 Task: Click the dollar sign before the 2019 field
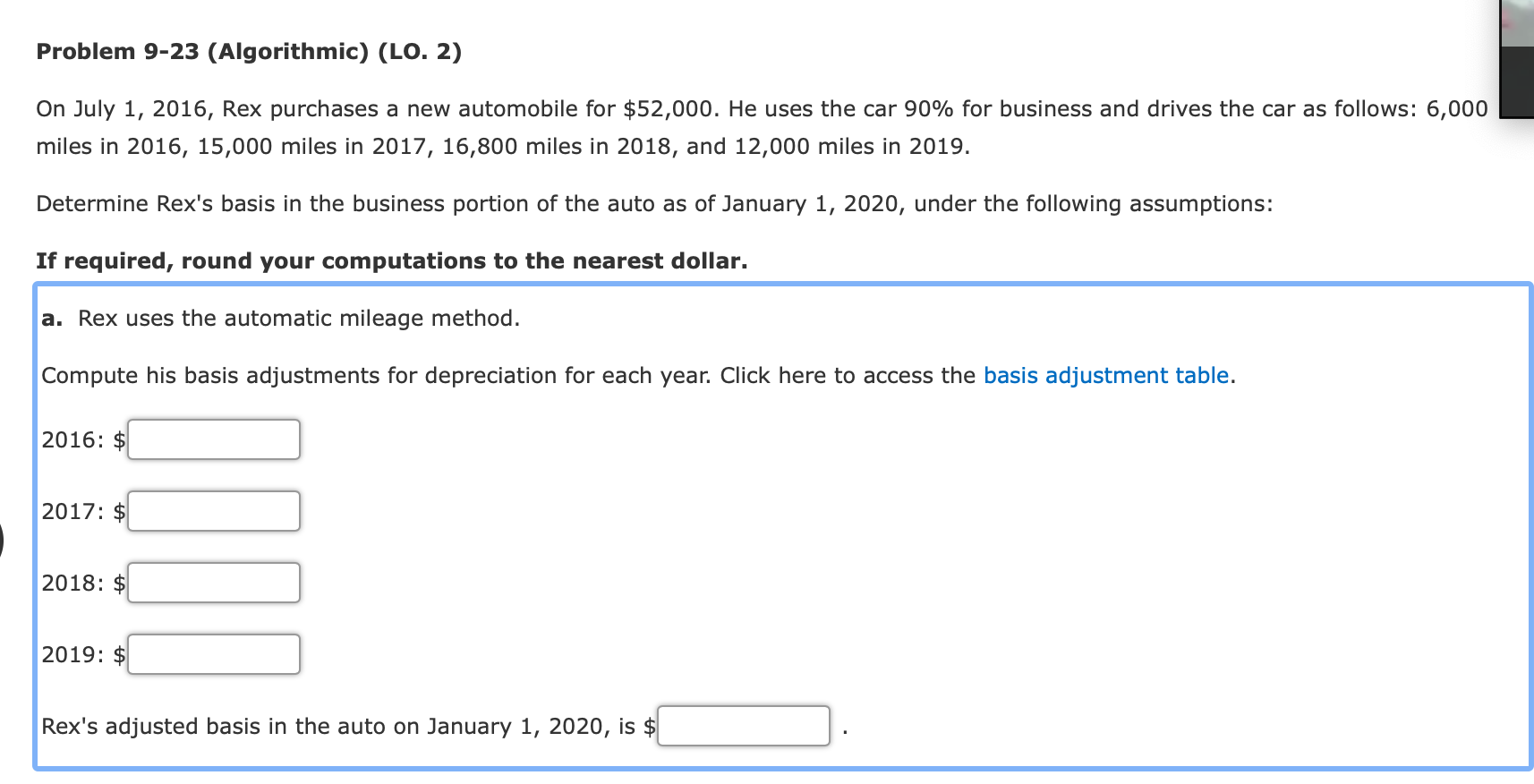(x=119, y=655)
